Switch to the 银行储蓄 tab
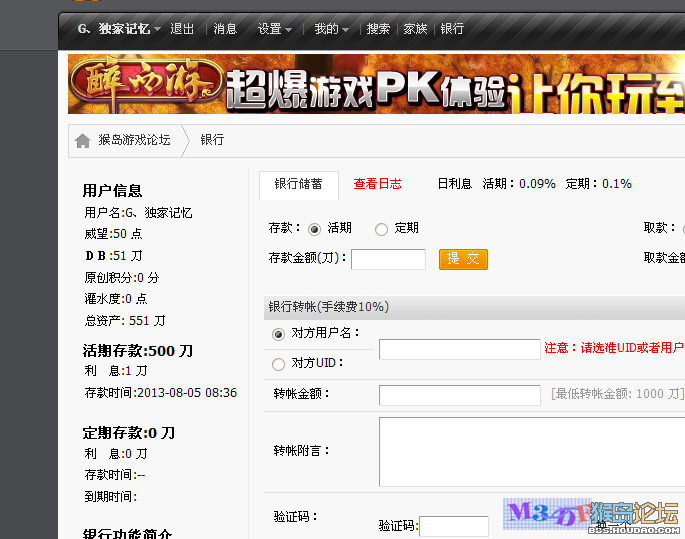 299,185
